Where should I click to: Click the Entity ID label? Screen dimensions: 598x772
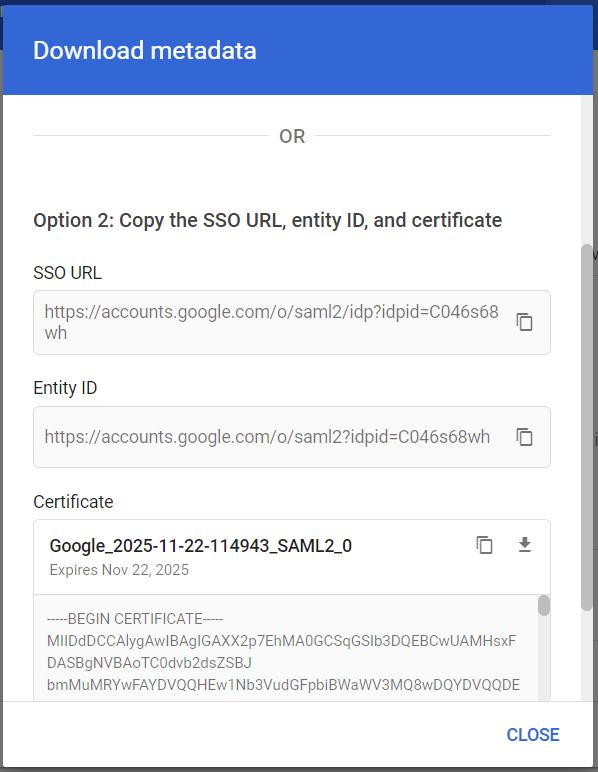[x=65, y=388]
